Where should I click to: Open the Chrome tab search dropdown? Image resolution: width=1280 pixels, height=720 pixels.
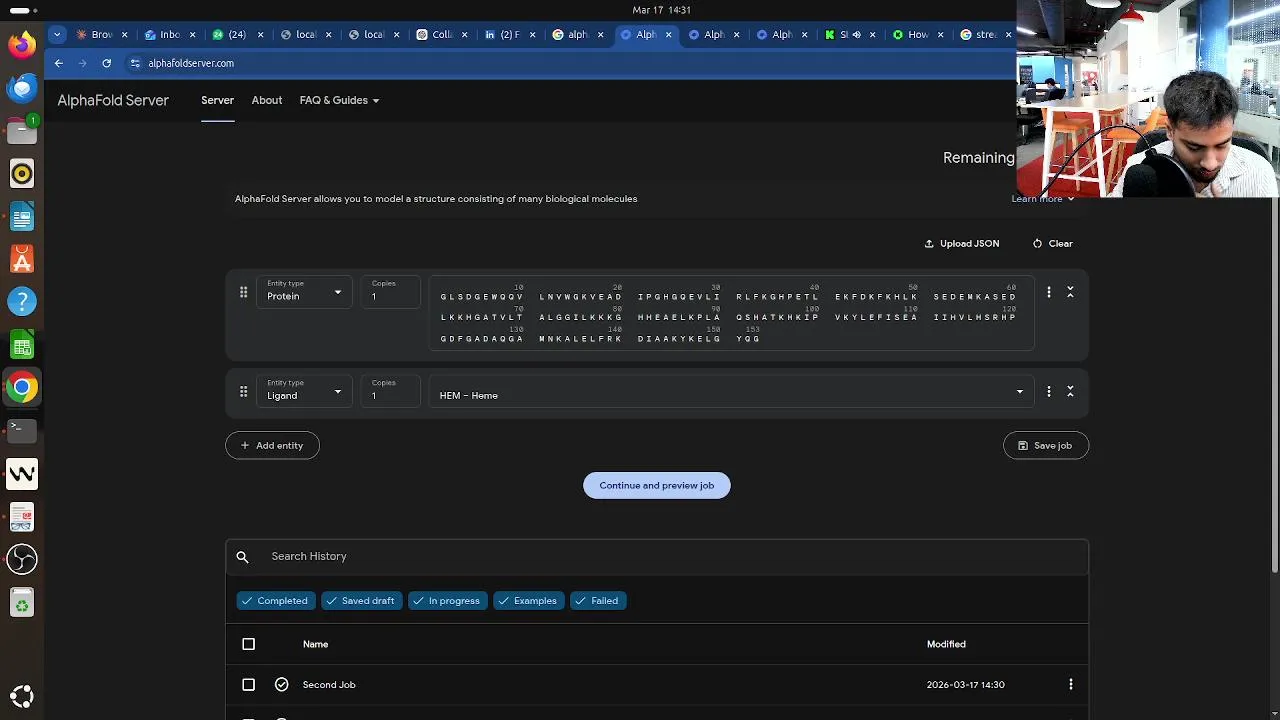(x=57, y=34)
